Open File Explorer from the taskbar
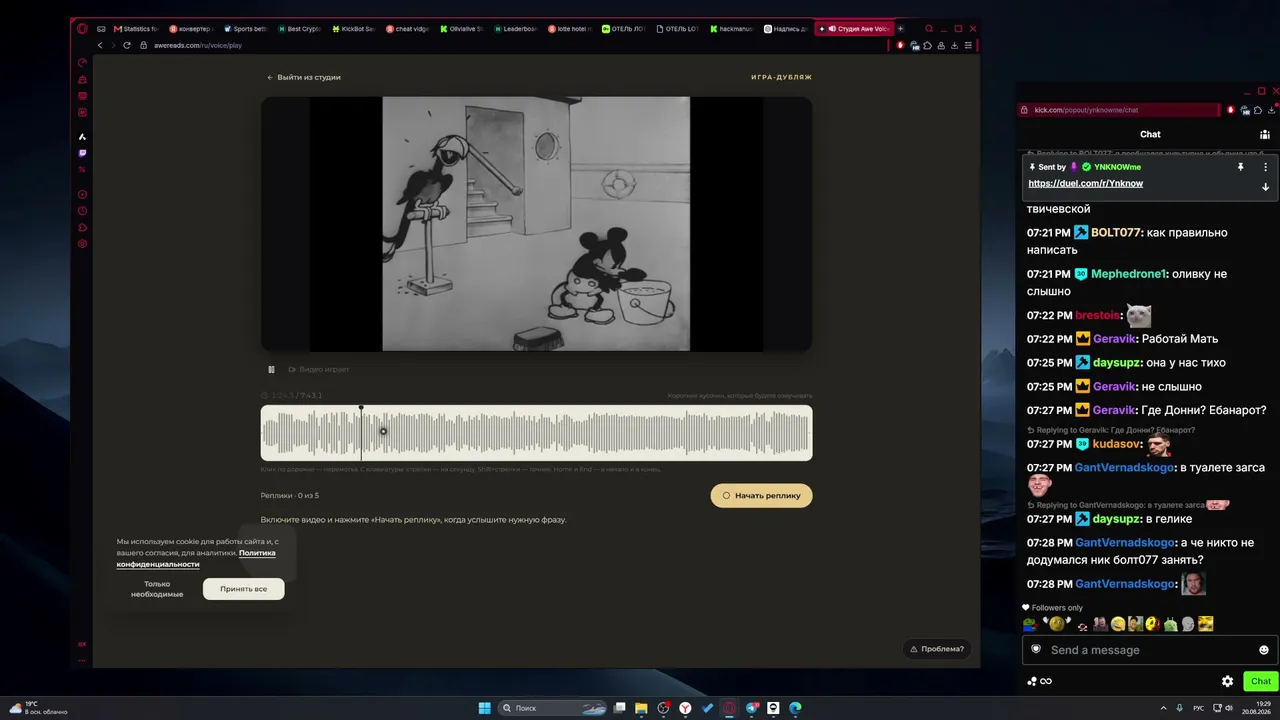 (641, 708)
